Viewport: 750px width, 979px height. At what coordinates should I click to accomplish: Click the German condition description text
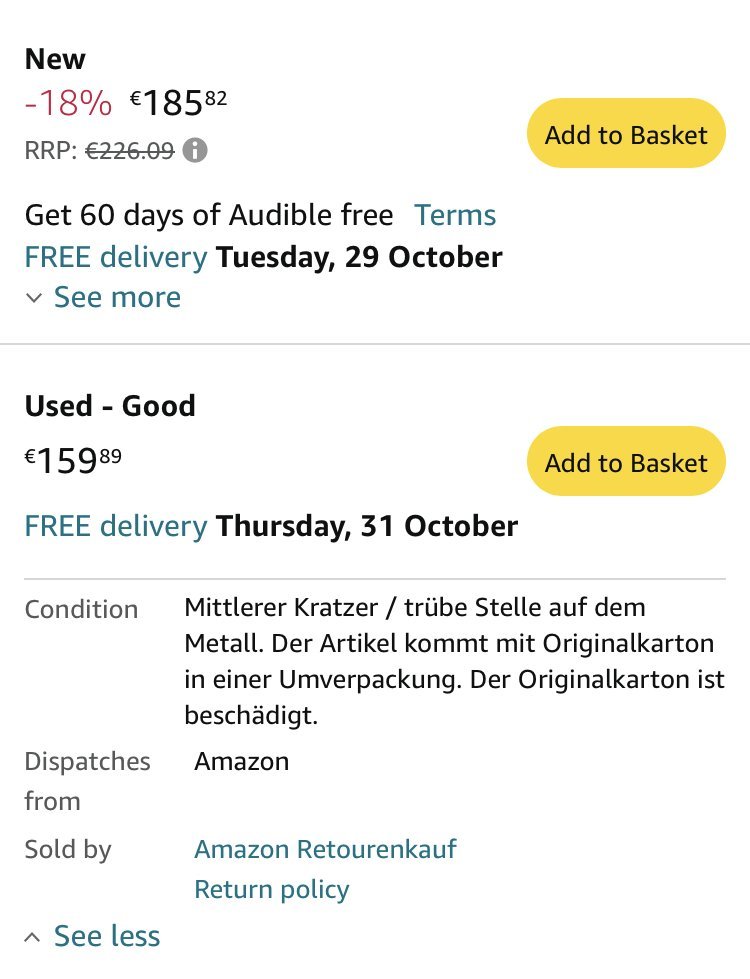coord(454,661)
